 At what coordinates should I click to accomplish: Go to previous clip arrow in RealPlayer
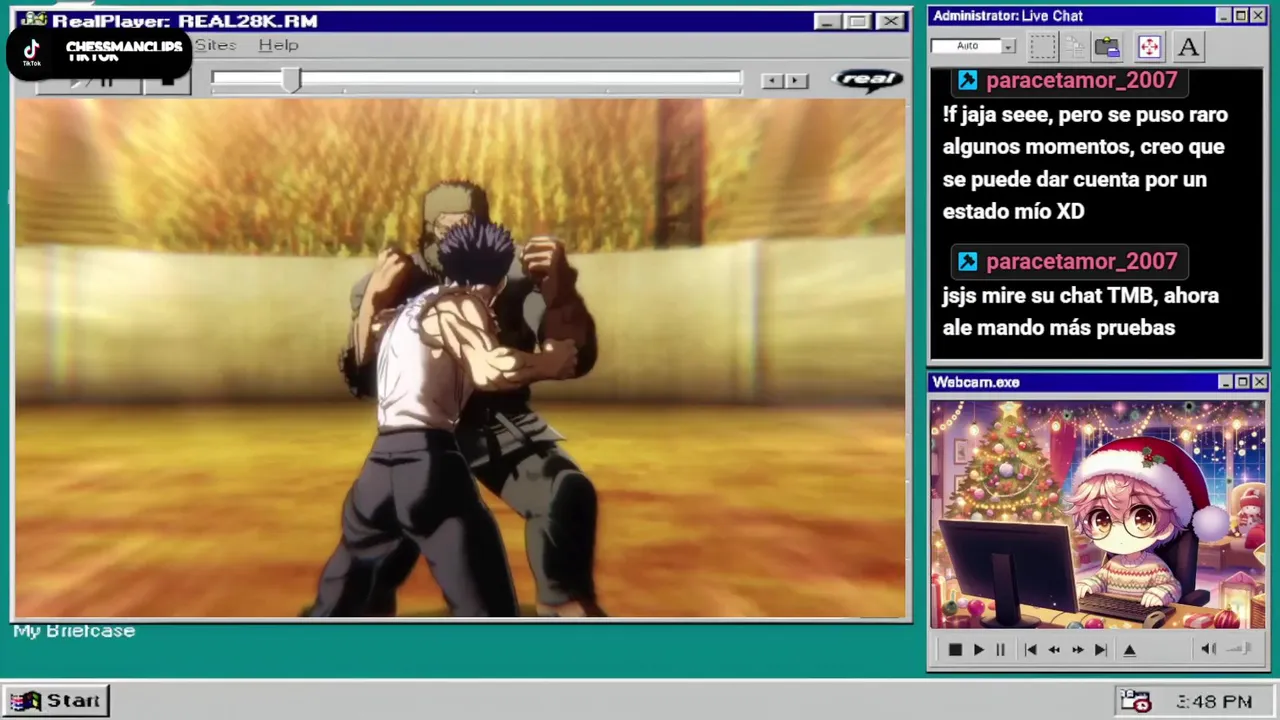(x=771, y=81)
